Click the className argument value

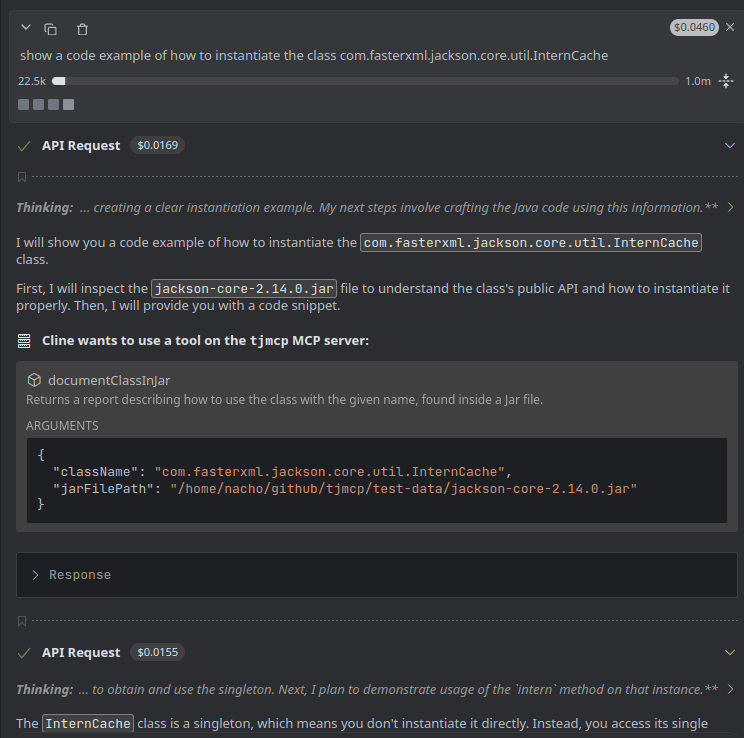(x=329, y=472)
